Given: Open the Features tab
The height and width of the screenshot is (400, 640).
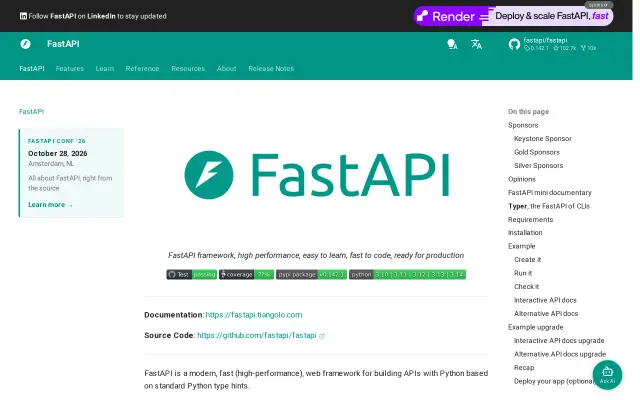Looking at the screenshot, I should 70,69.
